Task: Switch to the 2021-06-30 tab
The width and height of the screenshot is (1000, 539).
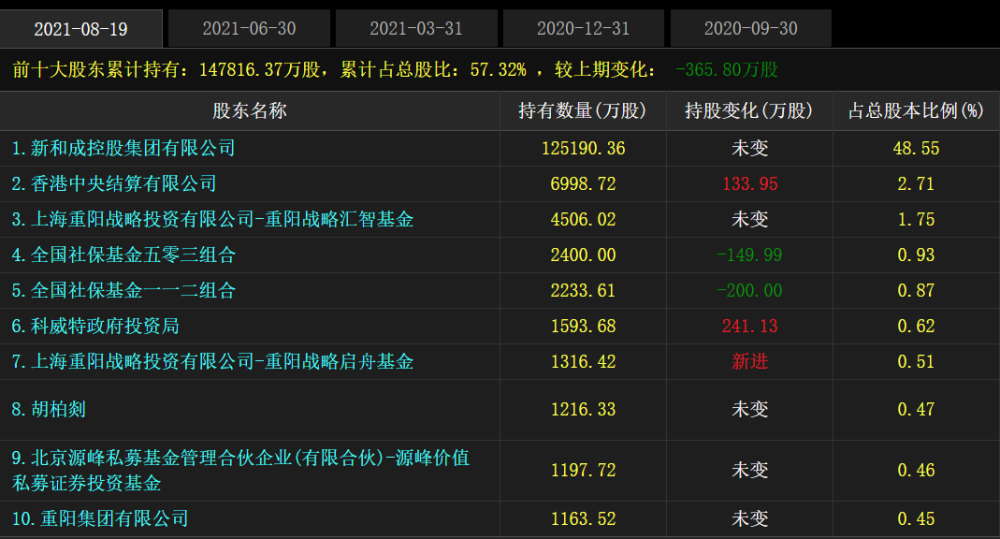Action: (x=249, y=29)
